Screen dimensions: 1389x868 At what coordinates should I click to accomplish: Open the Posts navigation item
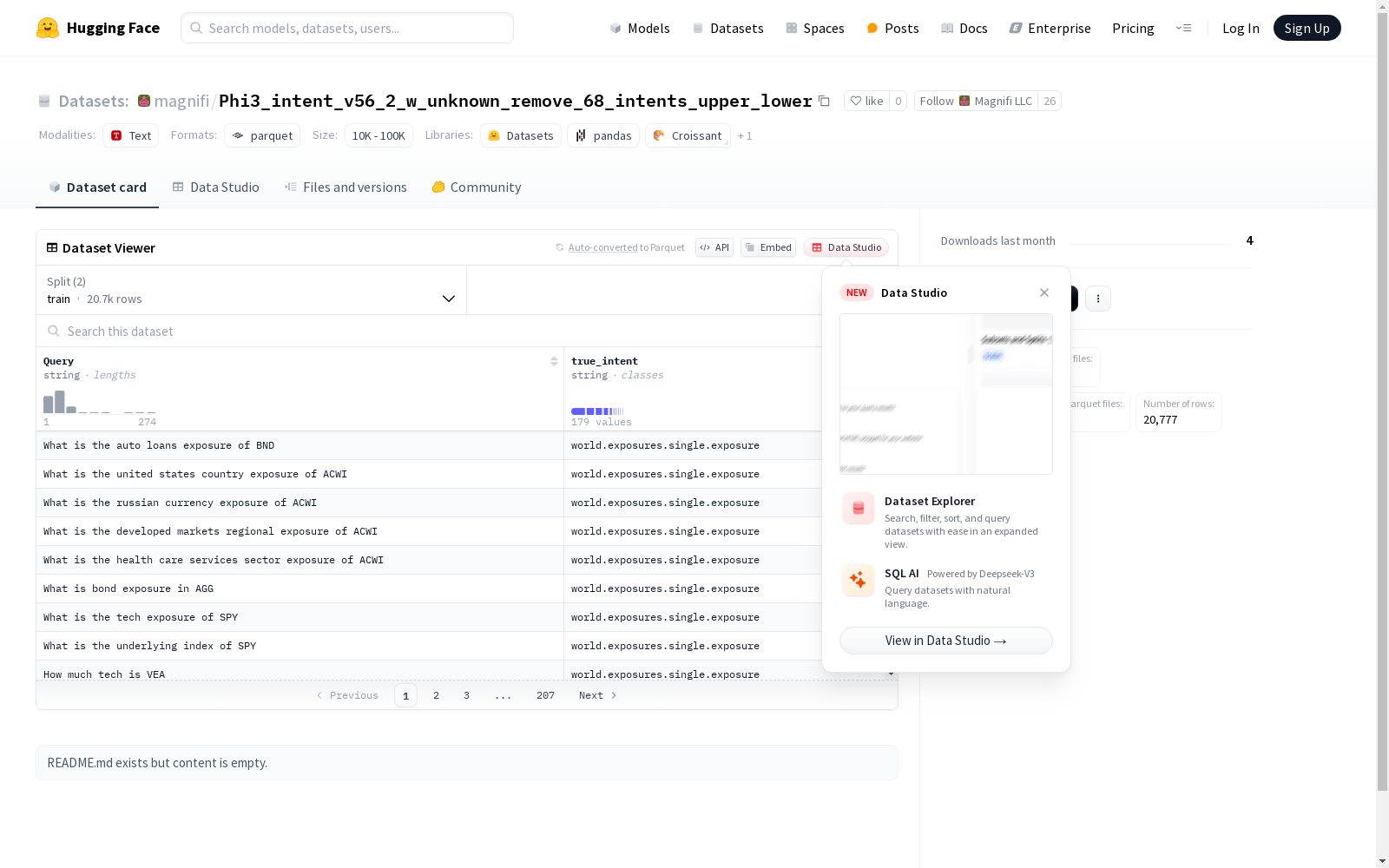pyautogui.click(x=892, y=28)
